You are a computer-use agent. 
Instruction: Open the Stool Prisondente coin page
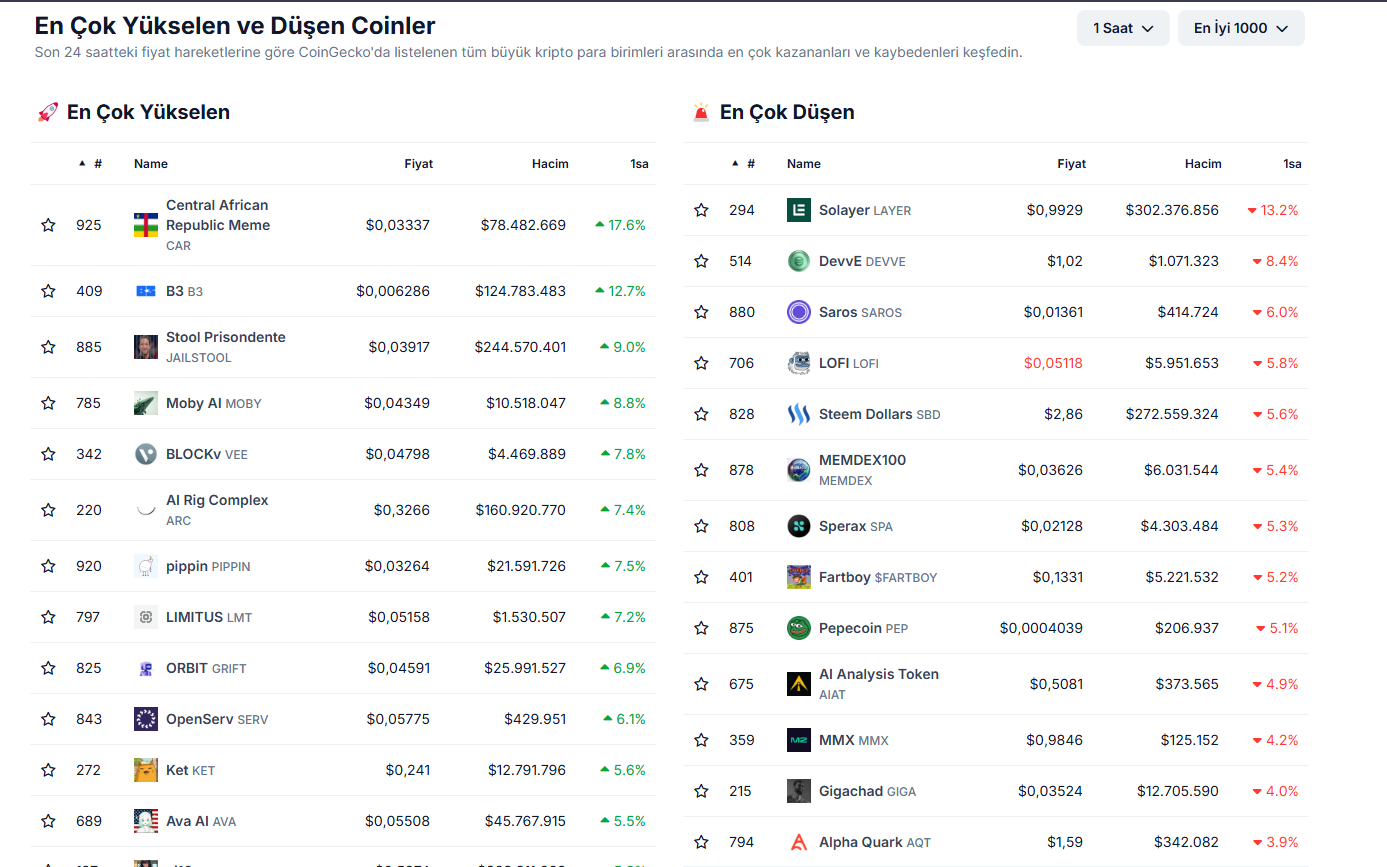[x=225, y=337]
